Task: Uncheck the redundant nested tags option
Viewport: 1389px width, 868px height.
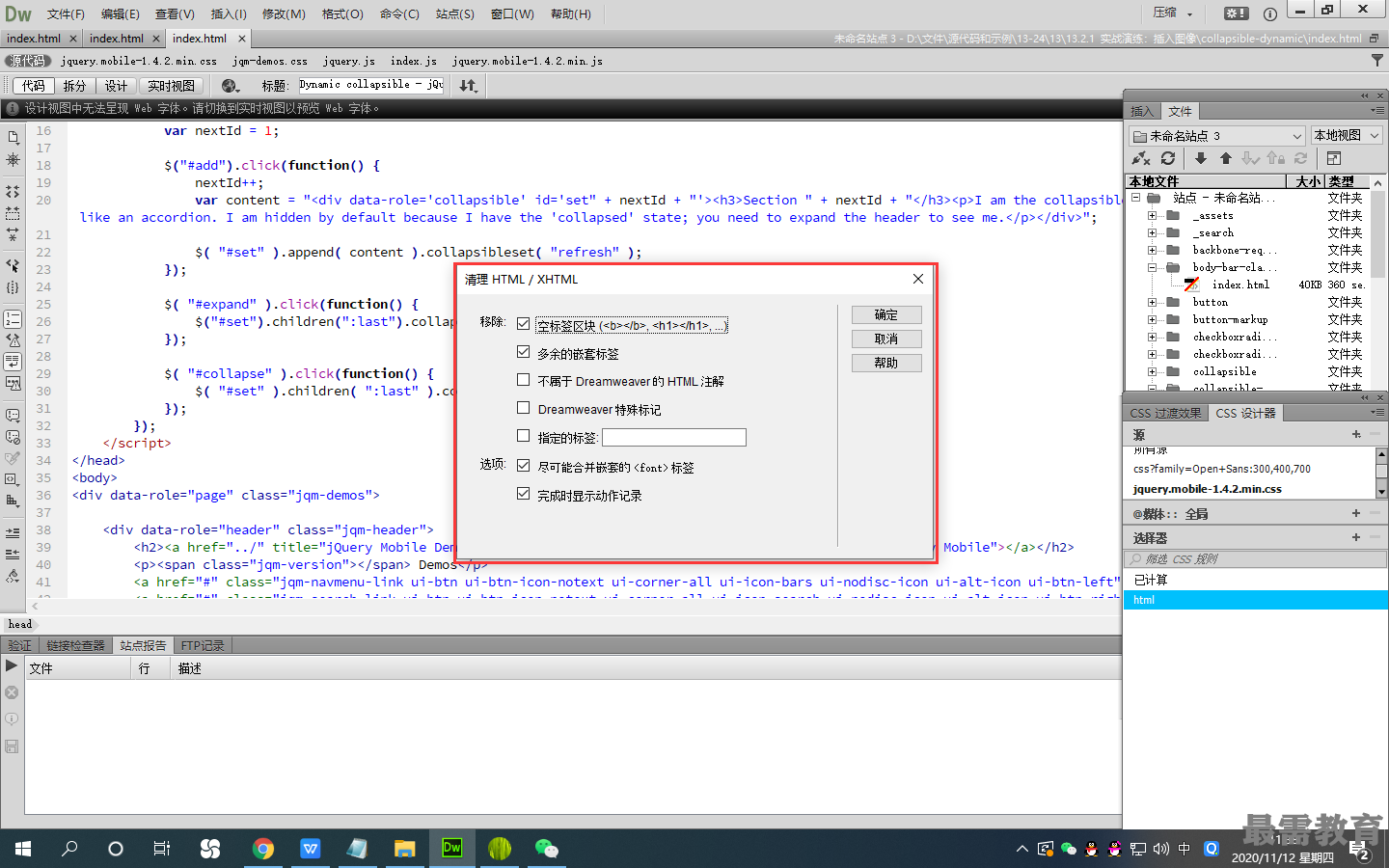Action: pyautogui.click(x=523, y=352)
